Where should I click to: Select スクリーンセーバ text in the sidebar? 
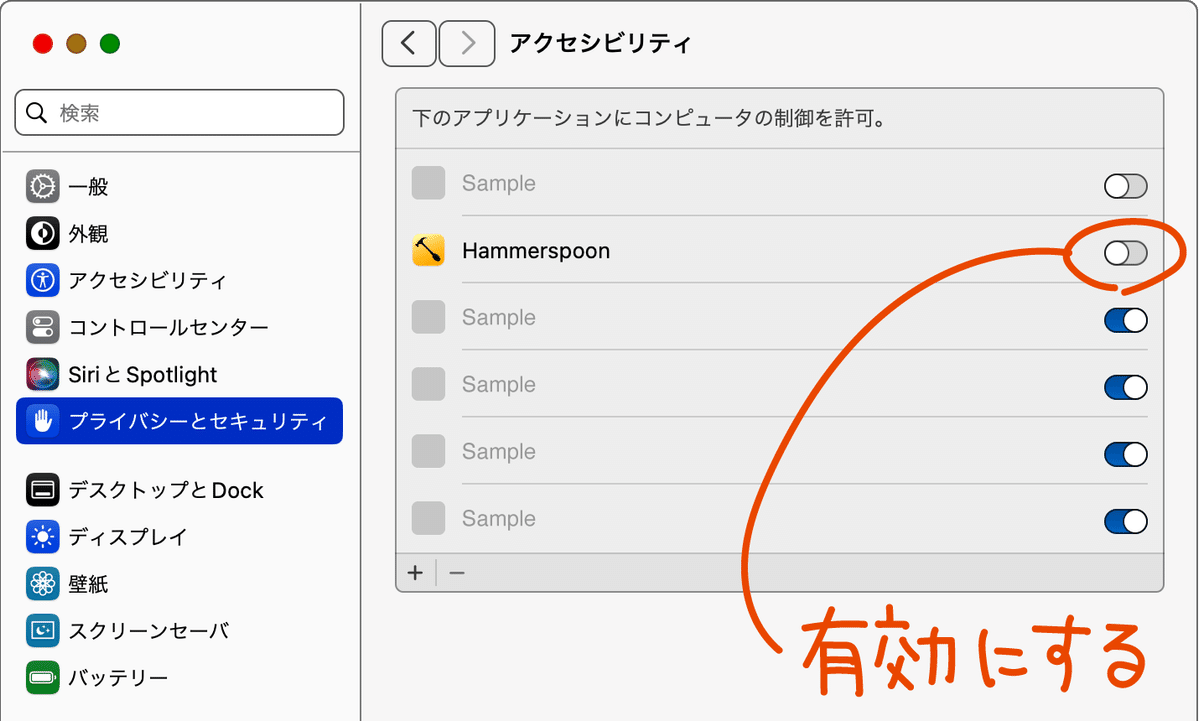point(149,631)
